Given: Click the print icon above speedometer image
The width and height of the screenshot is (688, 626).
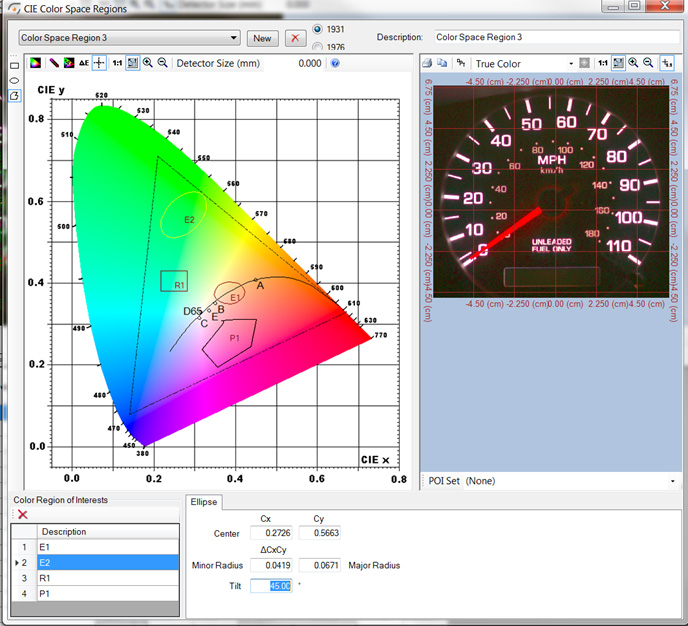Looking at the screenshot, I should click(x=427, y=63).
